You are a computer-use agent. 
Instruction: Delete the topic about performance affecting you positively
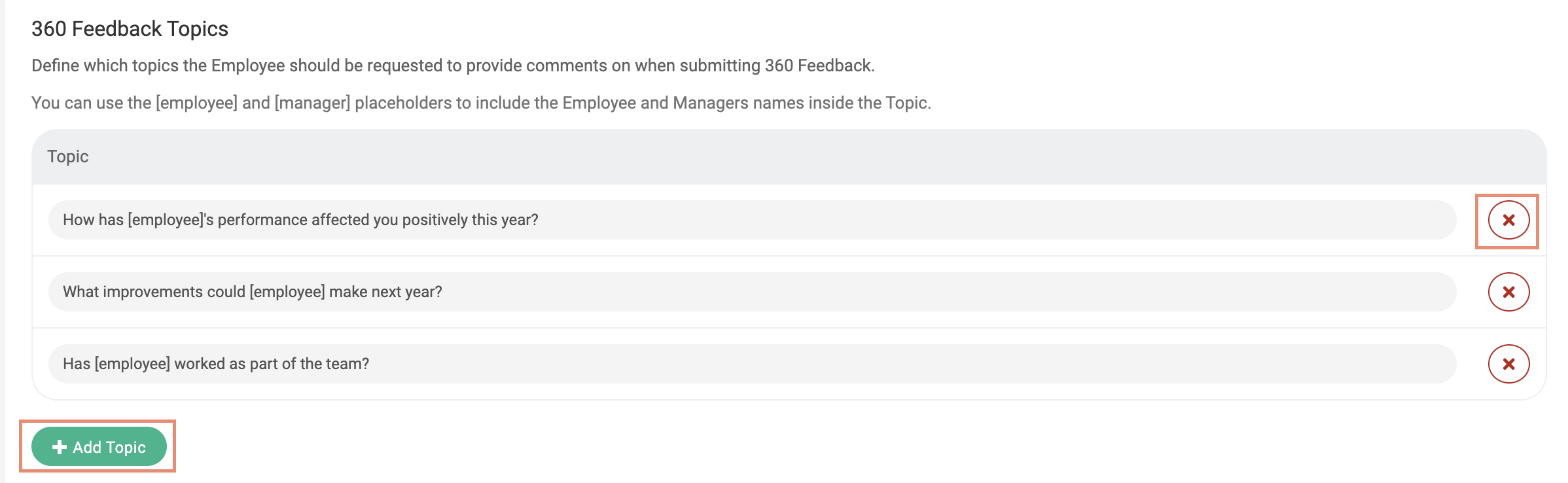tap(1508, 221)
